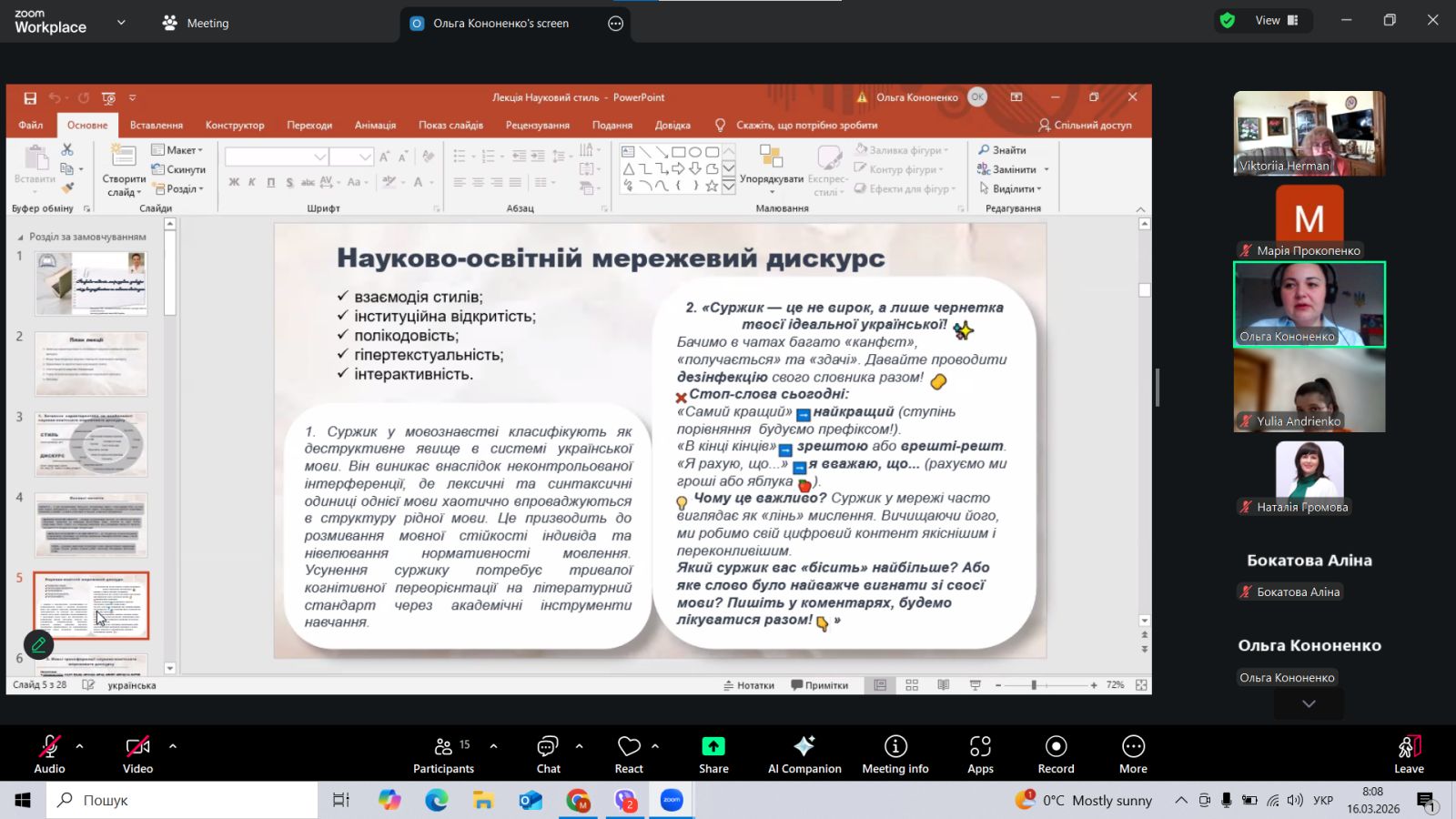
Task: Switch to the Meeting tab
Action: pyautogui.click(x=196, y=24)
